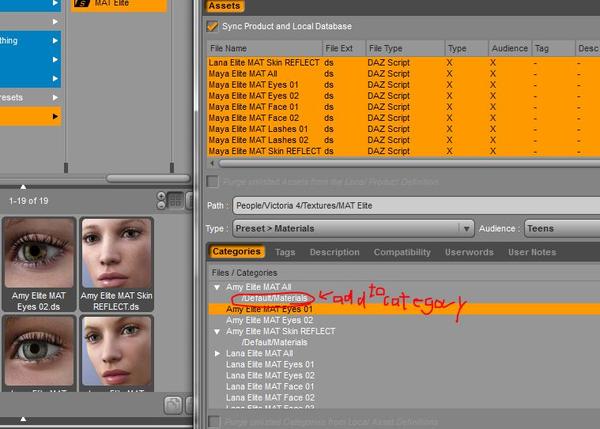Open the Description tab

tap(334, 252)
